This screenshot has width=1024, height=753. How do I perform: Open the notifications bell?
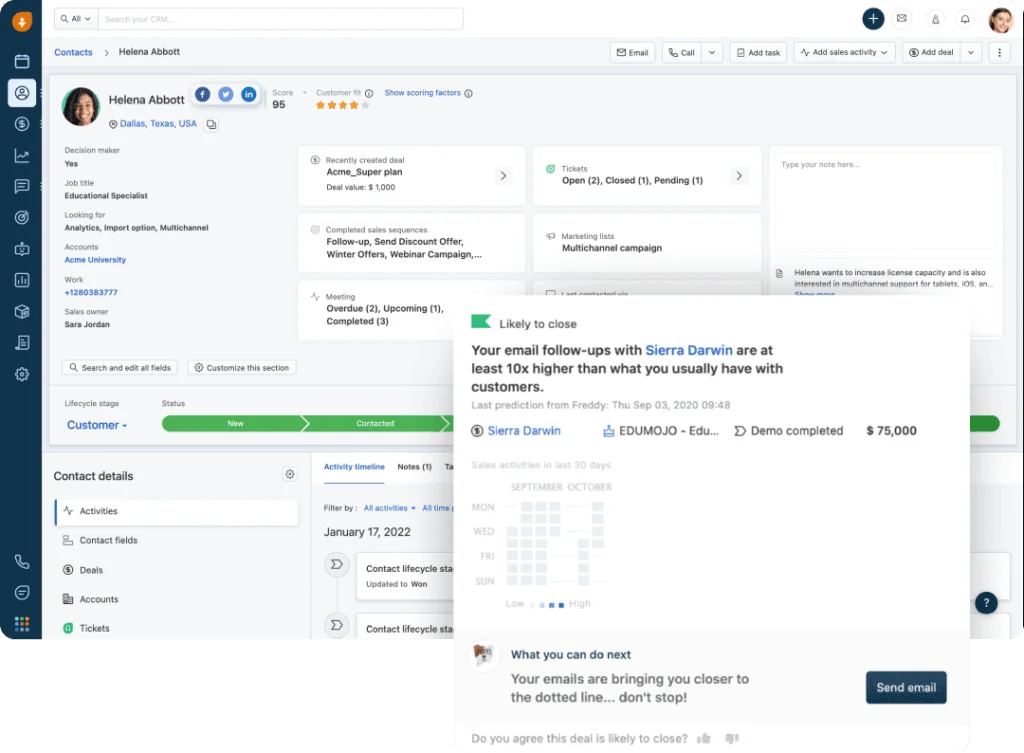[x=965, y=20]
